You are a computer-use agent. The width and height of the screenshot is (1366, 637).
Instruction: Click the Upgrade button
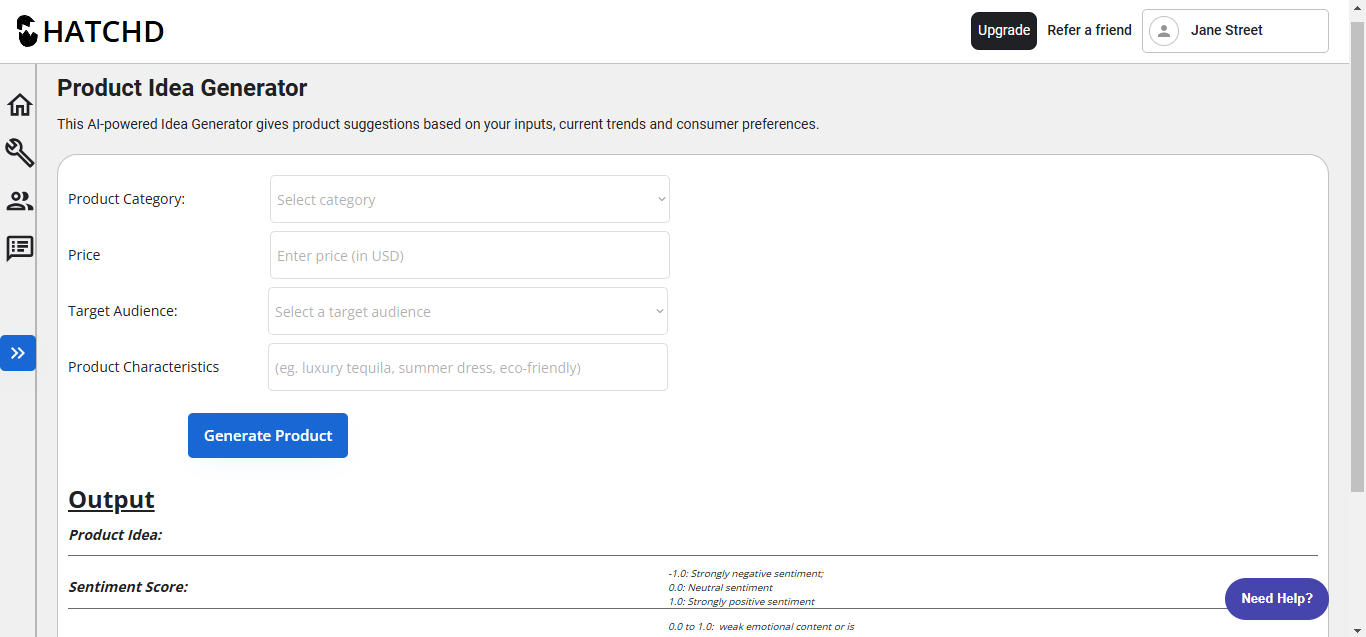[1004, 31]
